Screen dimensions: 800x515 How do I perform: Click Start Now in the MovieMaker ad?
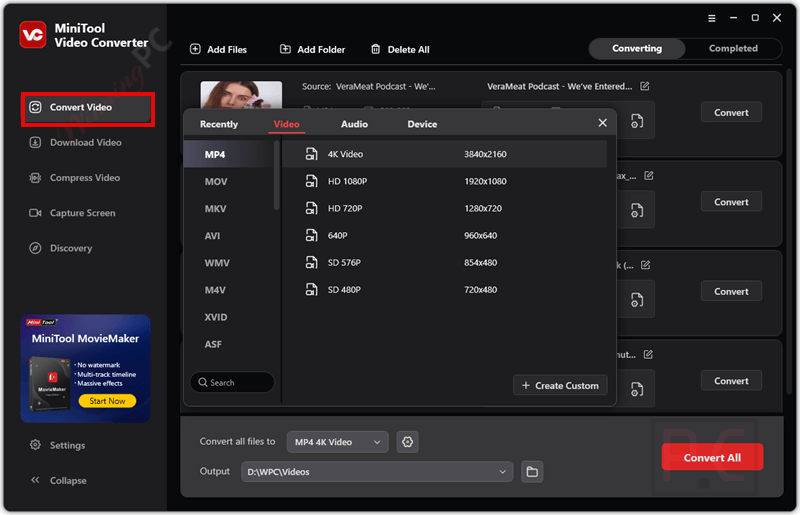coord(107,401)
